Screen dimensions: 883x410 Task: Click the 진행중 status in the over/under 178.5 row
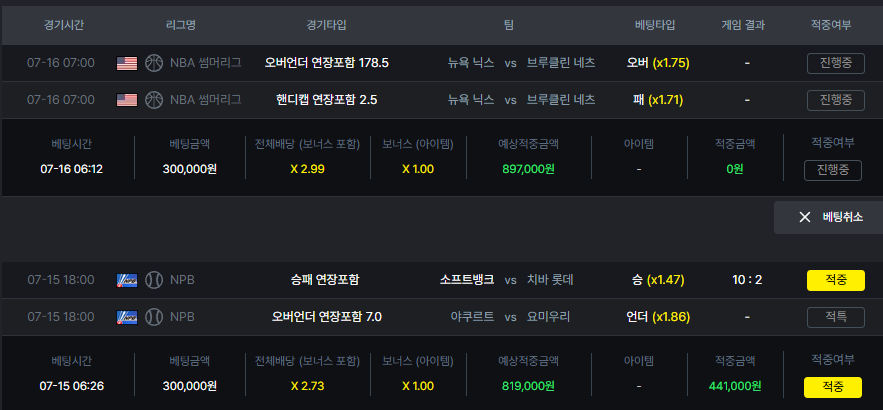tap(836, 63)
